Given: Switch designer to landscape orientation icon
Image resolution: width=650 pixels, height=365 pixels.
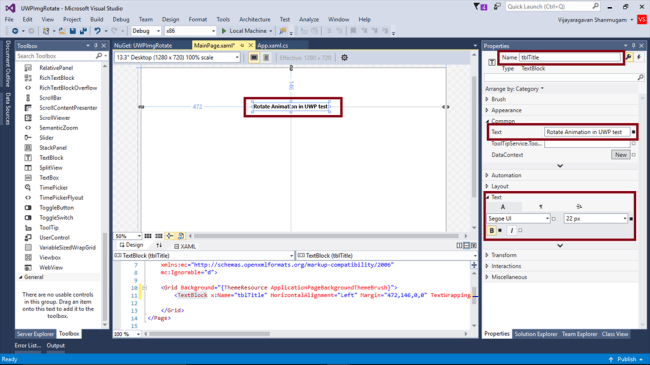Looking at the screenshot, I should click(x=254, y=58).
